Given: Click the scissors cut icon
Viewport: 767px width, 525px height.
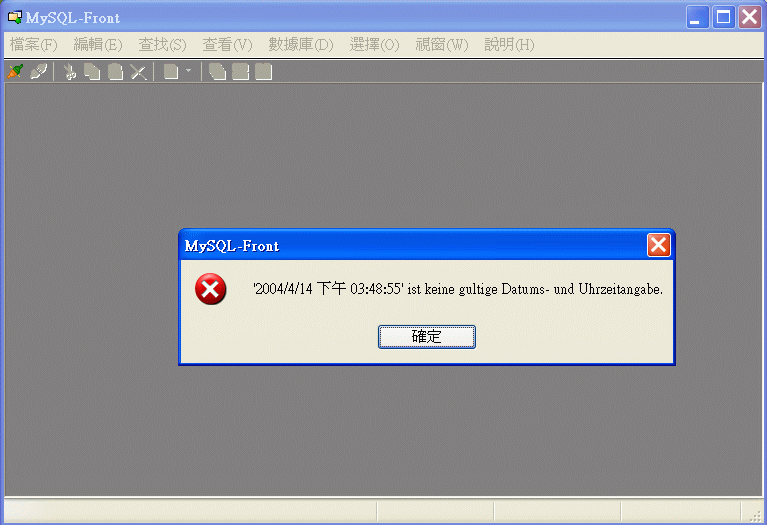Looking at the screenshot, I should click(x=70, y=72).
